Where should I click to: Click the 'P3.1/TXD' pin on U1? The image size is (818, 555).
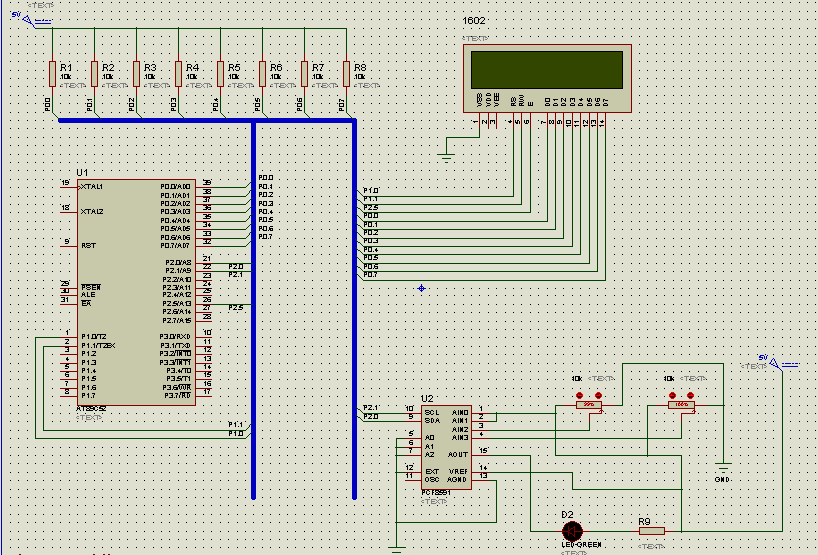pyautogui.click(x=175, y=345)
